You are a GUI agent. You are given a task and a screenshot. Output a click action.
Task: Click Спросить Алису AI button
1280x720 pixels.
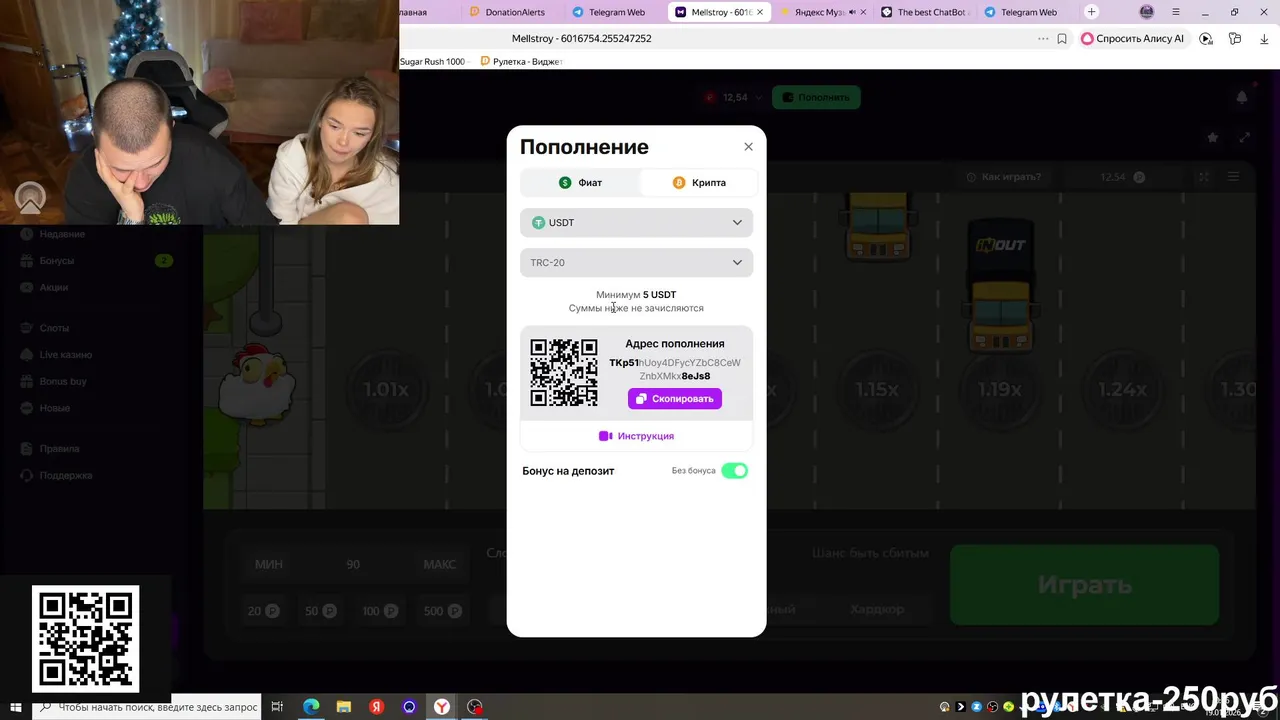pyautogui.click(x=1132, y=39)
